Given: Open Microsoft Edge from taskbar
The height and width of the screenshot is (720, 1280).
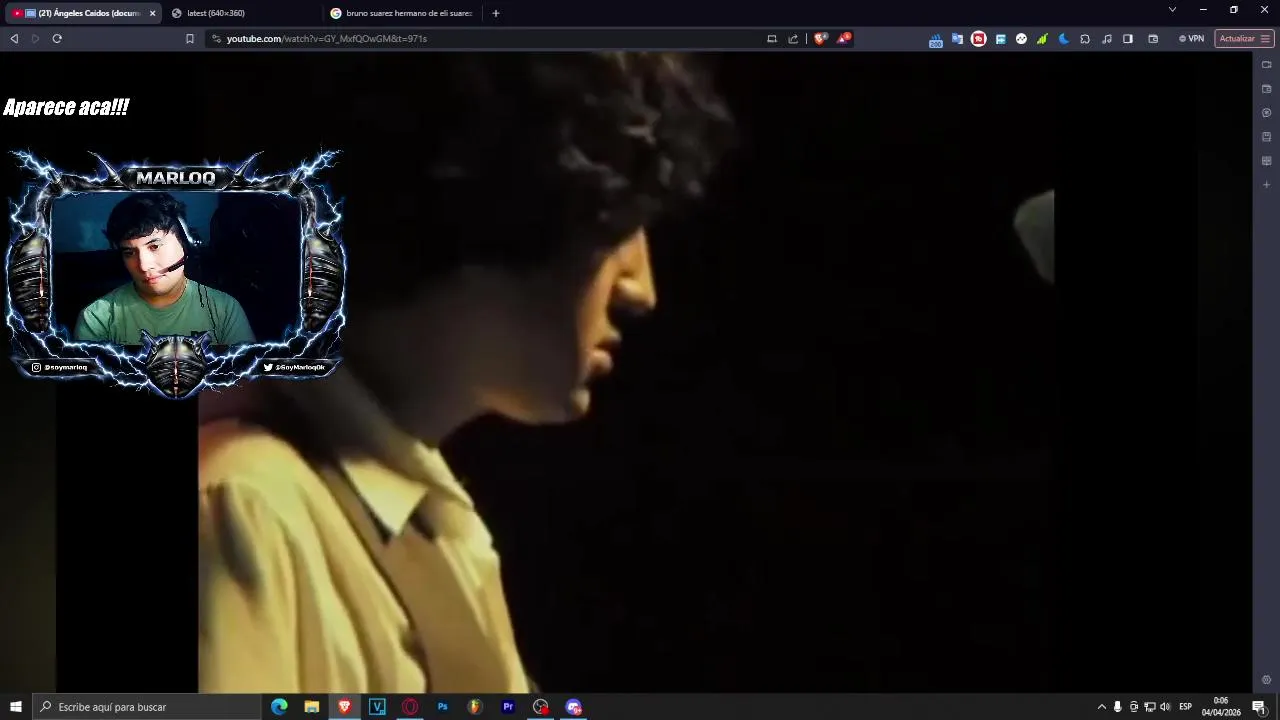Looking at the screenshot, I should click(x=279, y=707).
